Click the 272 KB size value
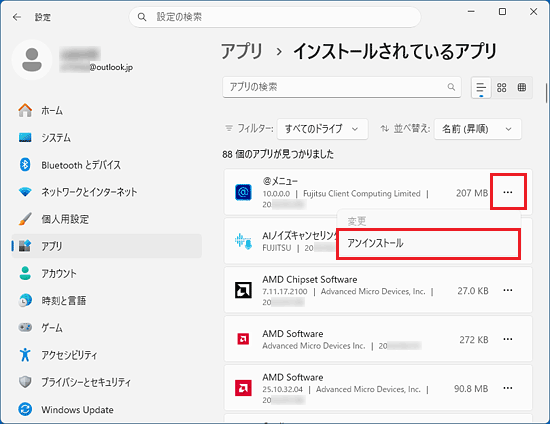550x424 pixels. click(x=474, y=339)
